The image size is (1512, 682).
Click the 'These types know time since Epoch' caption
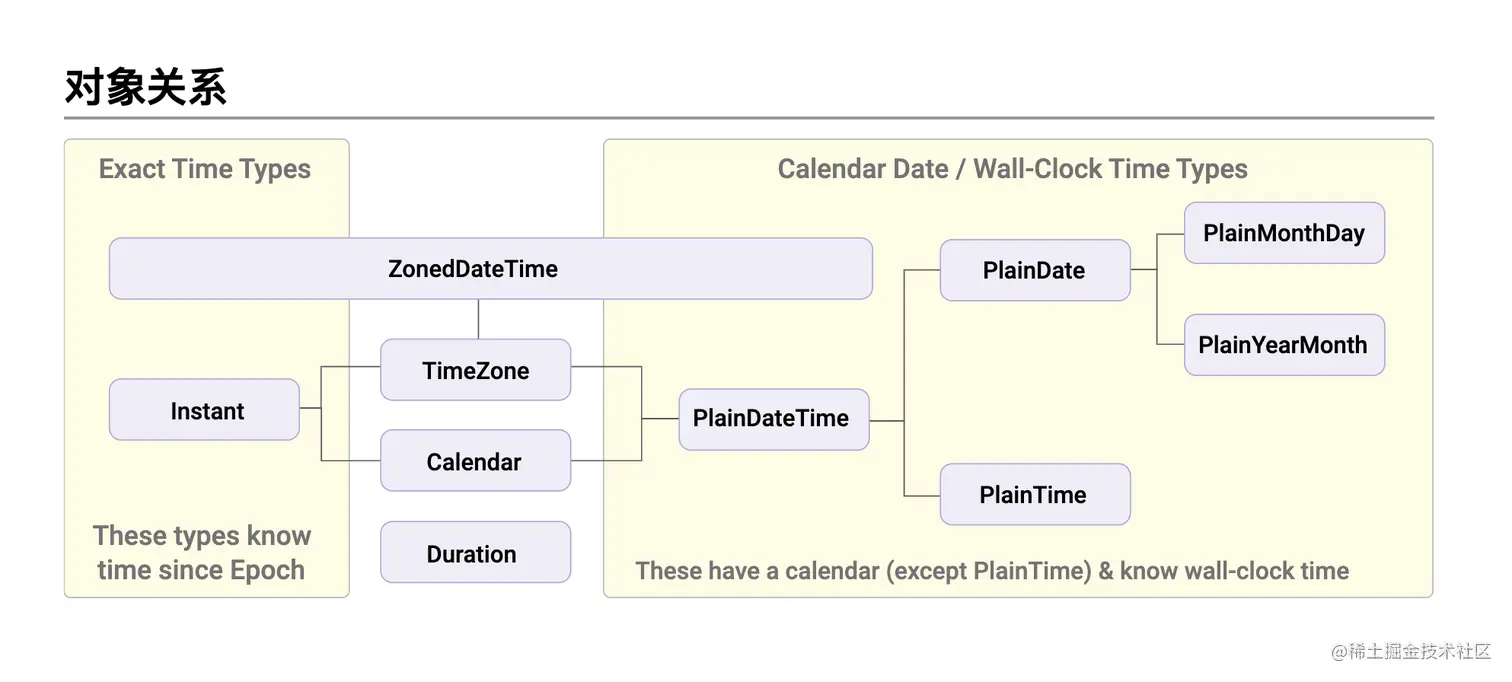click(202, 553)
